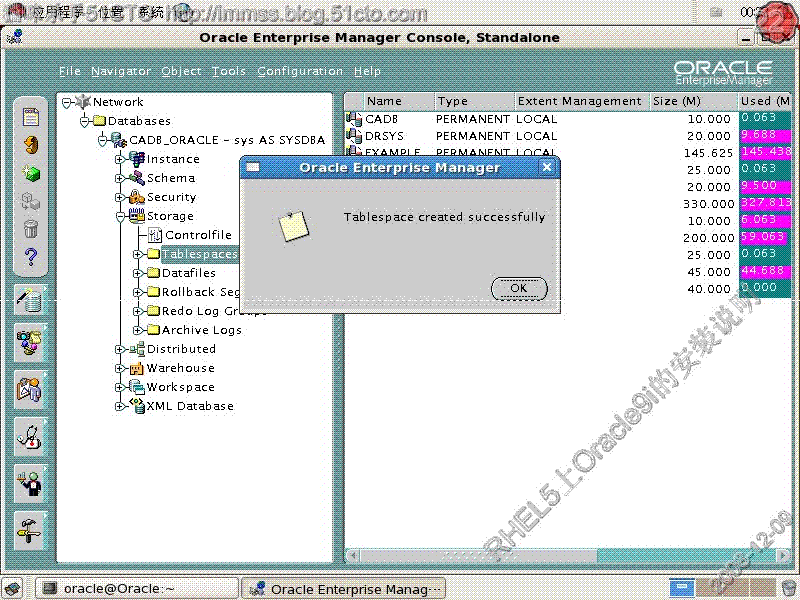The height and width of the screenshot is (600, 800).
Task: Click the trash icon in bottom panel
Action: click(789, 589)
